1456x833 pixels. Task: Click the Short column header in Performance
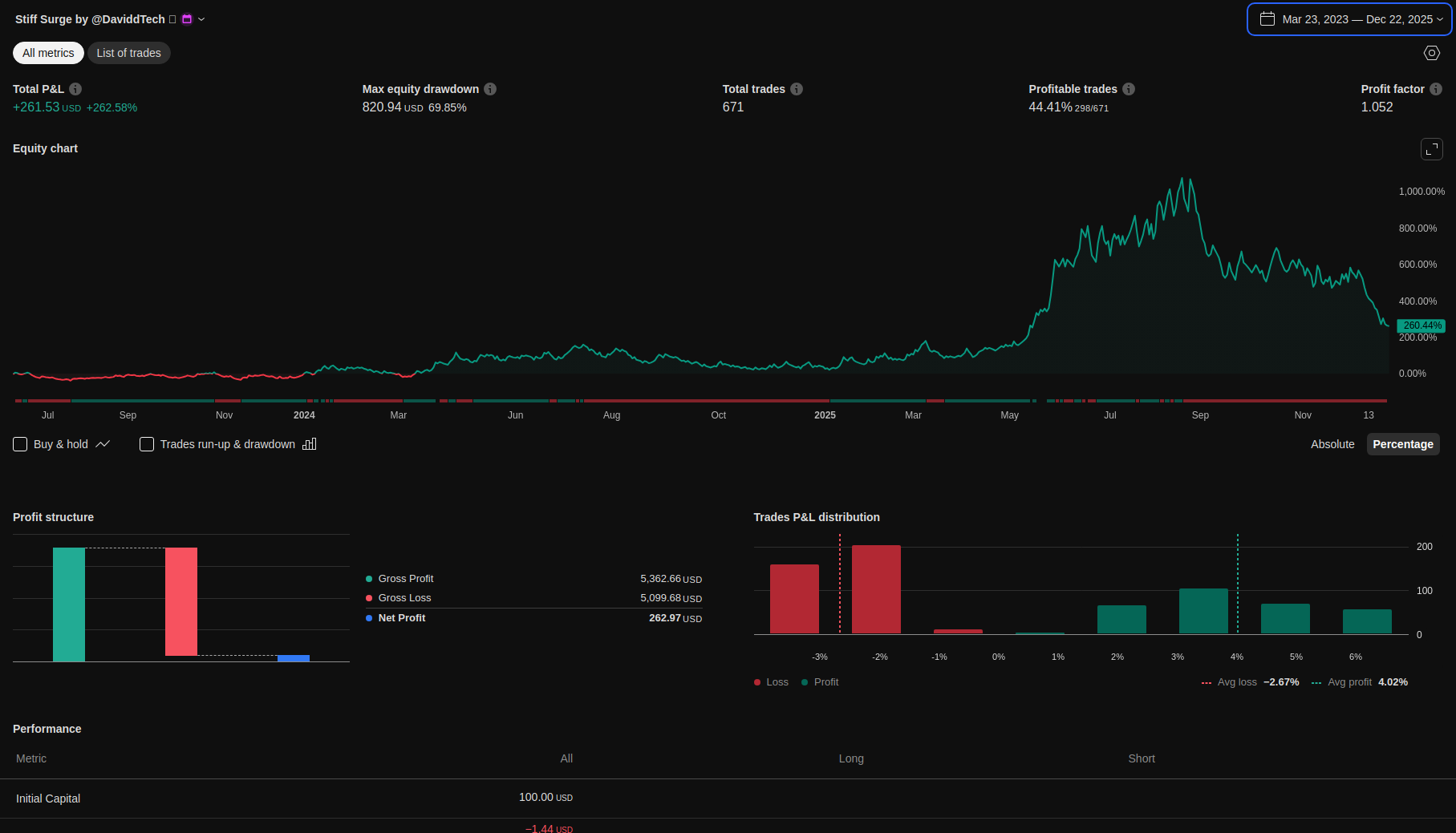[x=1142, y=758]
